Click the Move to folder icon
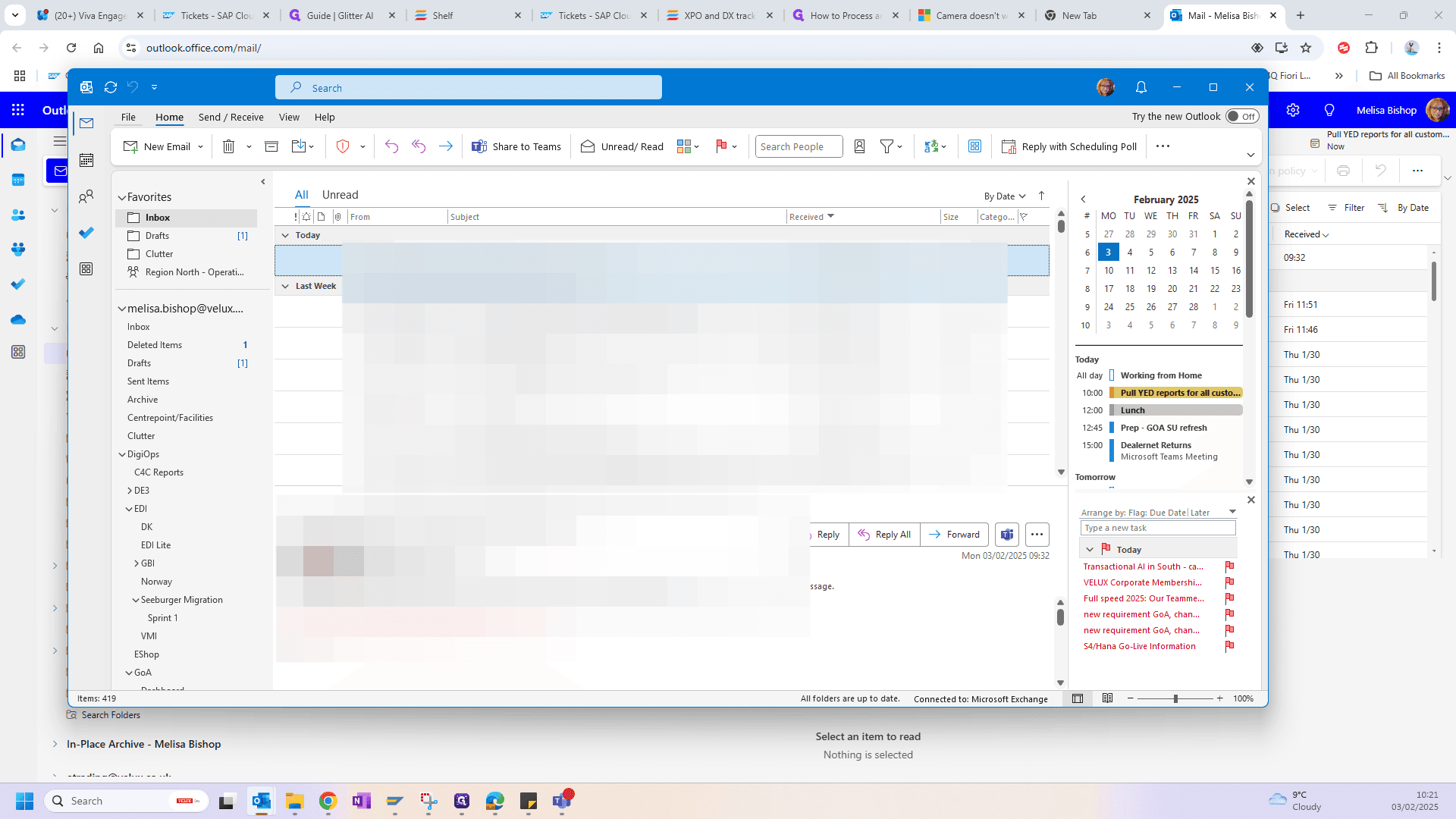 pos(298,146)
